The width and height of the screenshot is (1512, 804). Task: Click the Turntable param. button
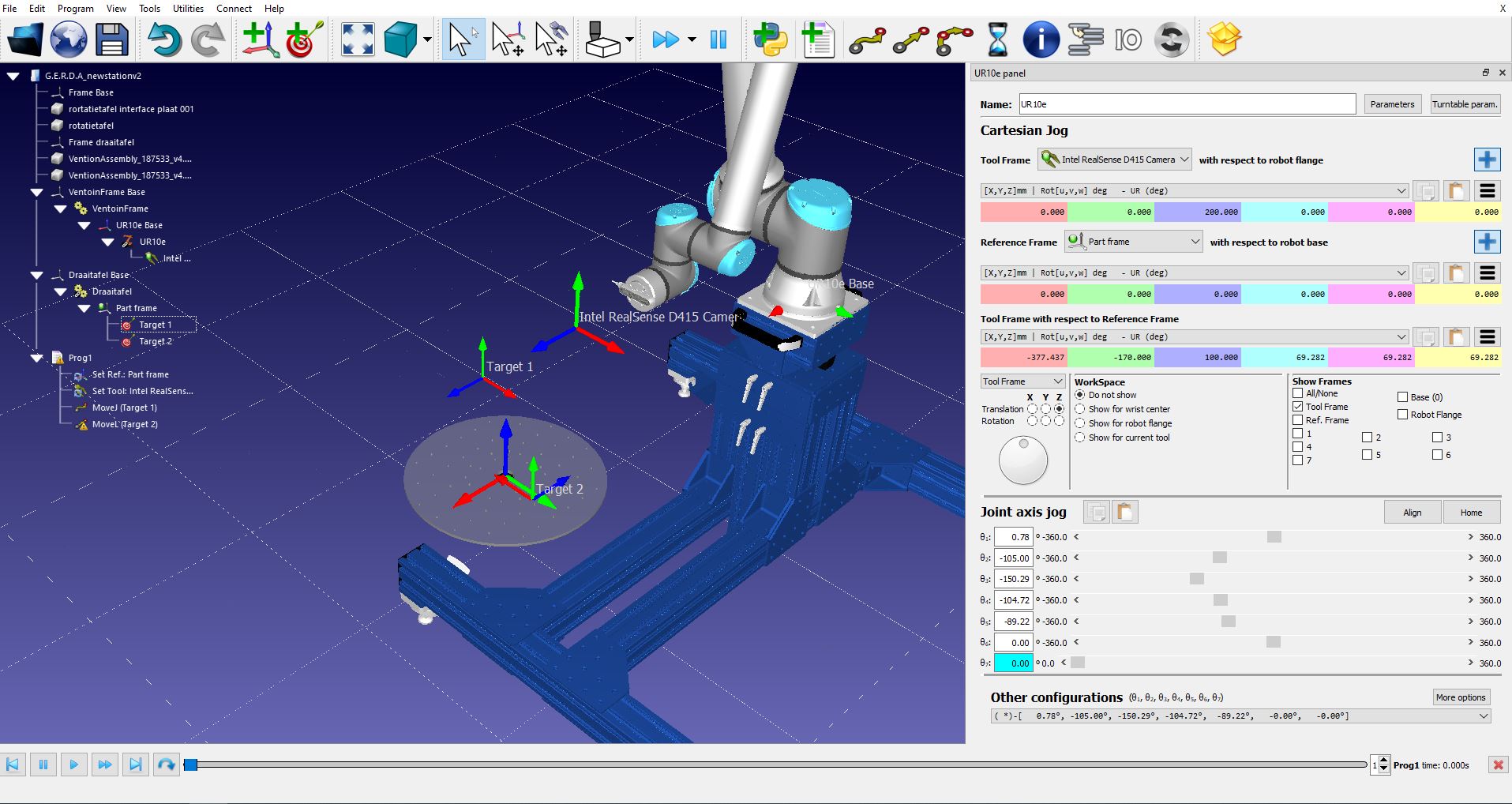(x=1465, y=104)
